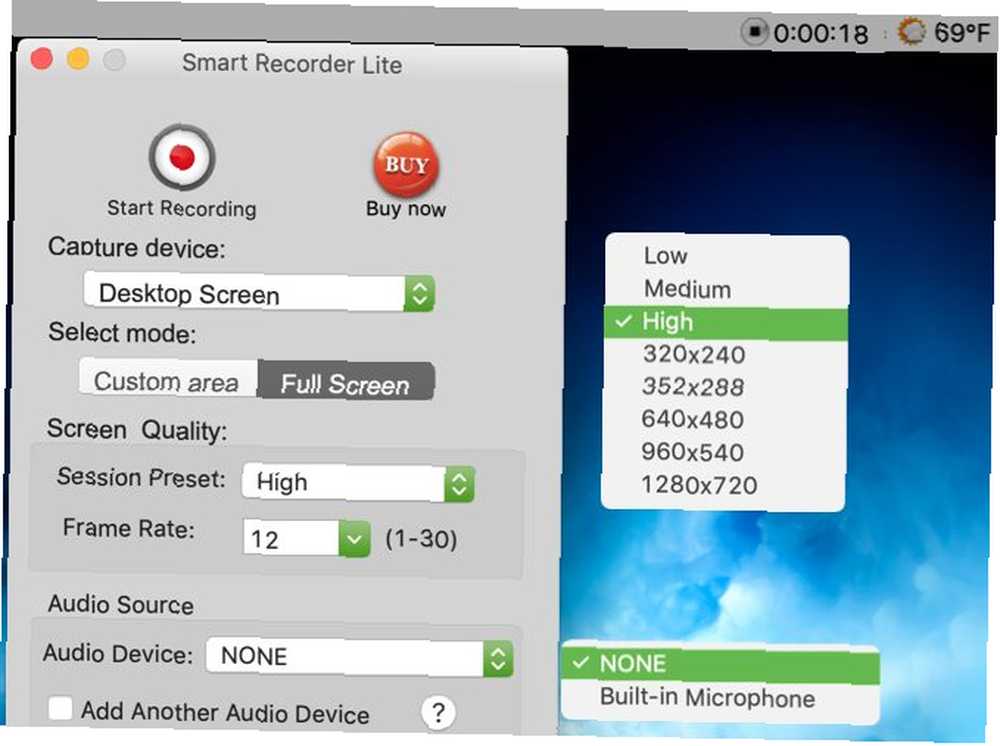Viewport: 1000px width, 746px height.
Task: Select 1280x720 resolution option
Action: click(x=724, y=485)
